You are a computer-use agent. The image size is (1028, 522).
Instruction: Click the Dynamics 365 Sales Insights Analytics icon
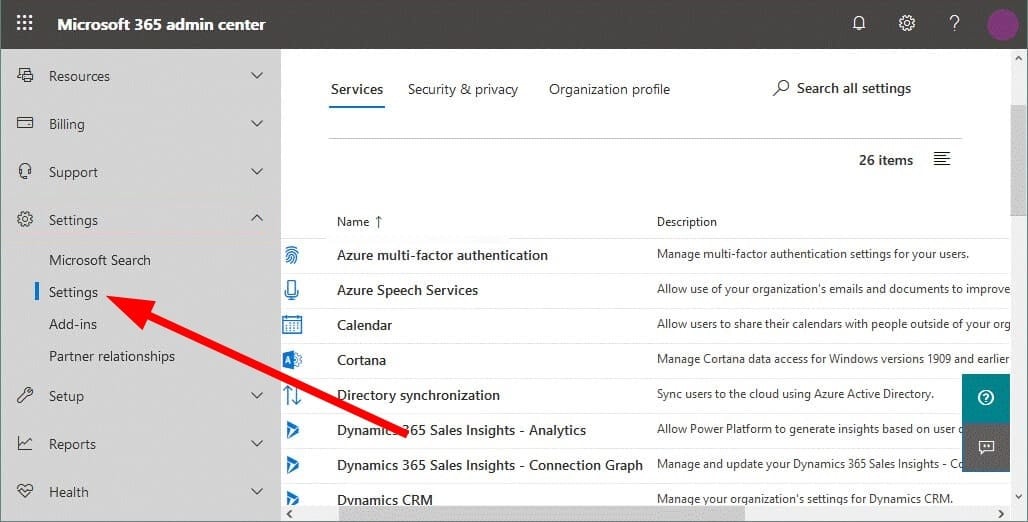(292, 430)
